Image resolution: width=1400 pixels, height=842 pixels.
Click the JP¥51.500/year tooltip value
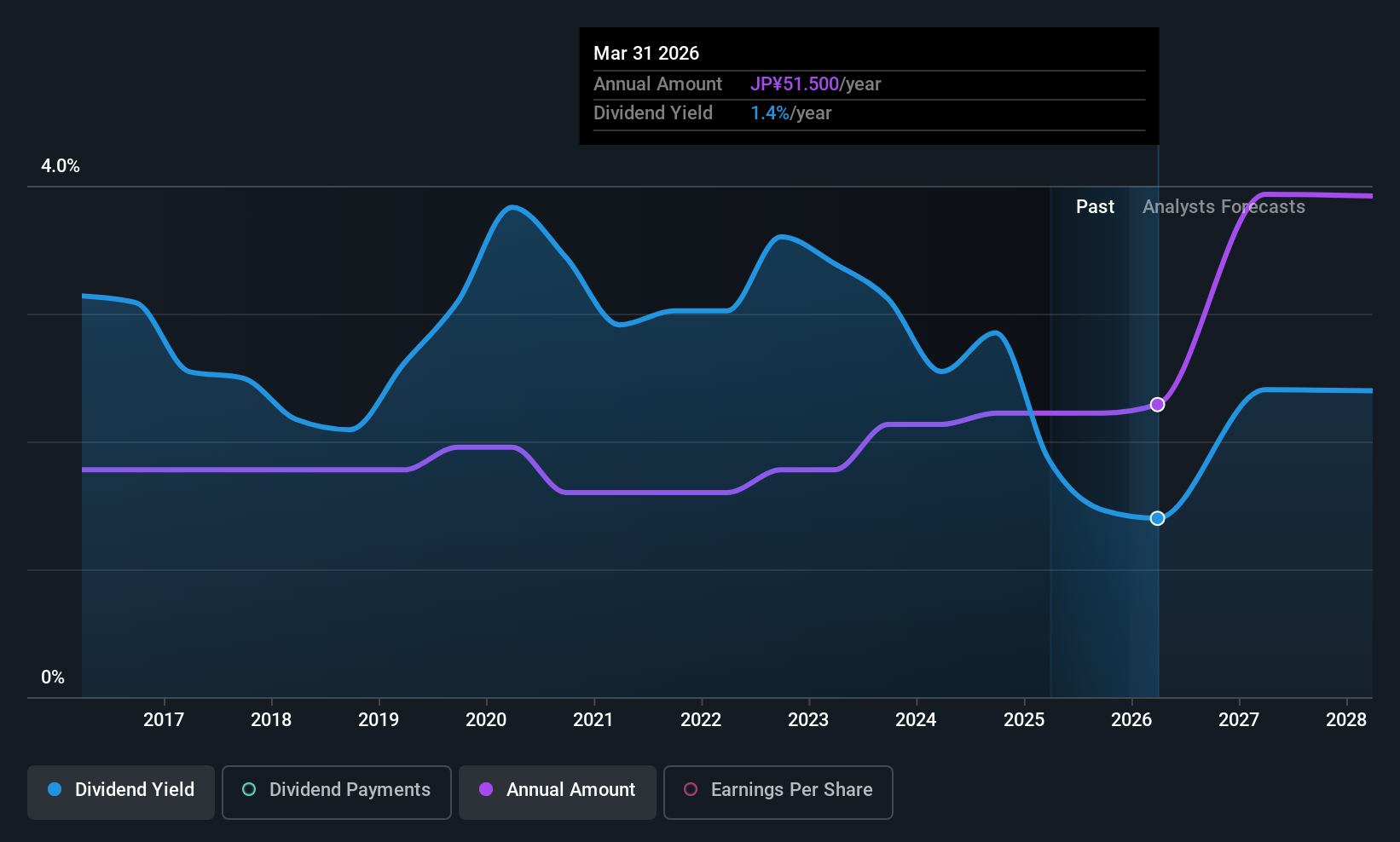(815, 84)
